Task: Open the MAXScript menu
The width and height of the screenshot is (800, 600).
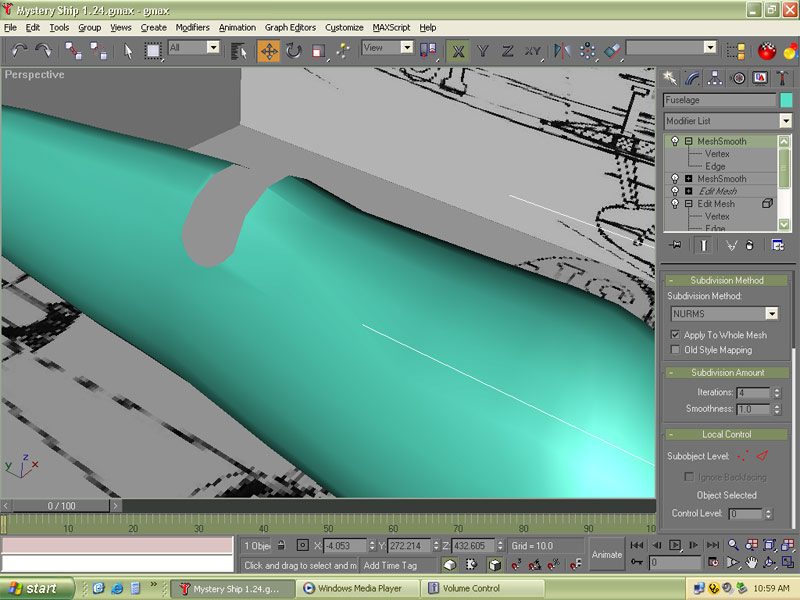Action: pos(390,28)
